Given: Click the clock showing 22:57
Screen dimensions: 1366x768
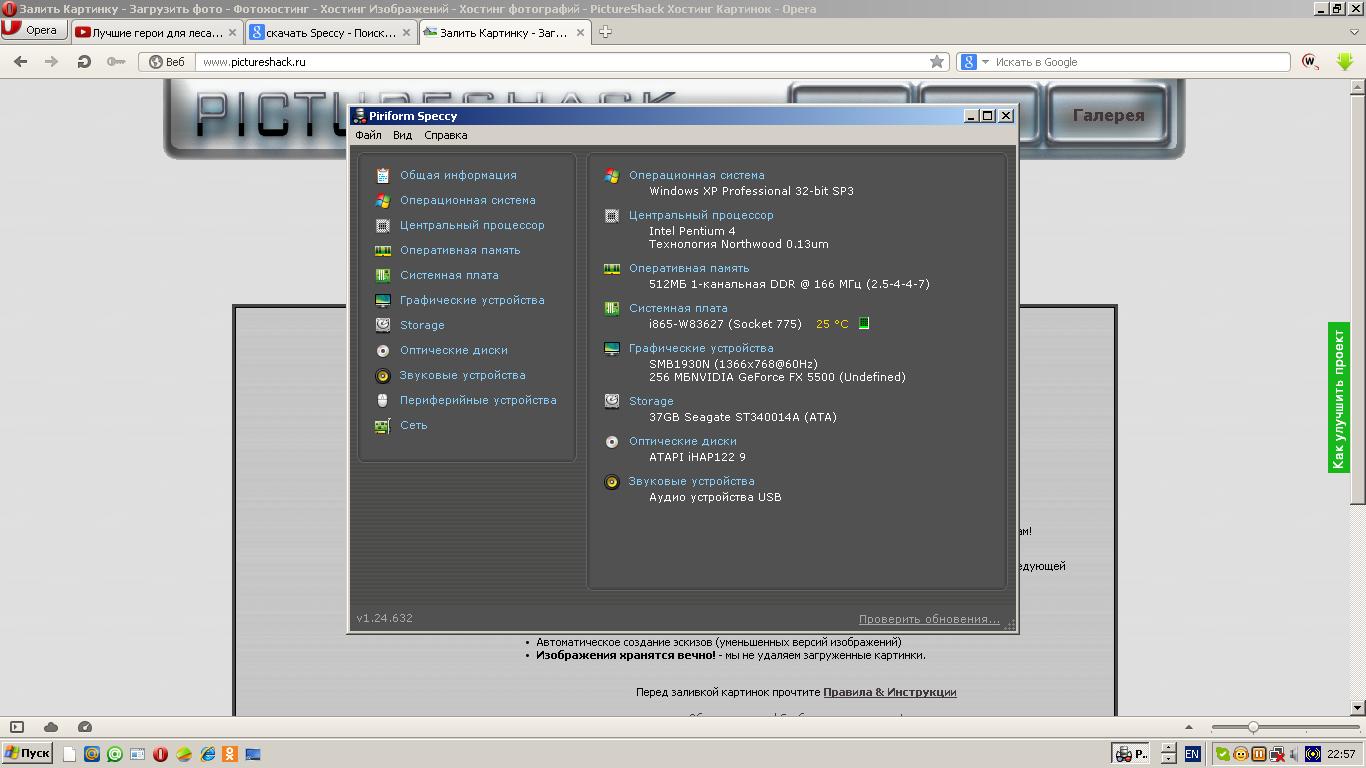Looking at the screenshot, I should coord(1341,754).
